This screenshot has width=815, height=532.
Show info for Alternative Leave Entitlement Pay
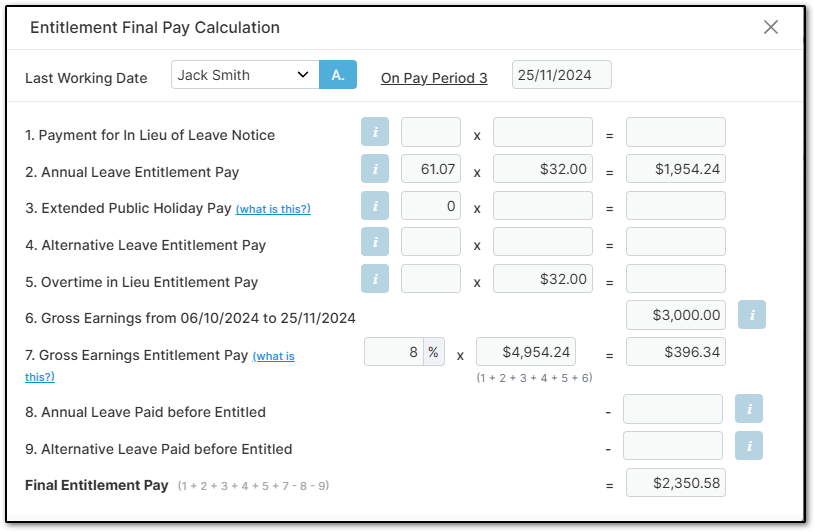tap(375, 242)
